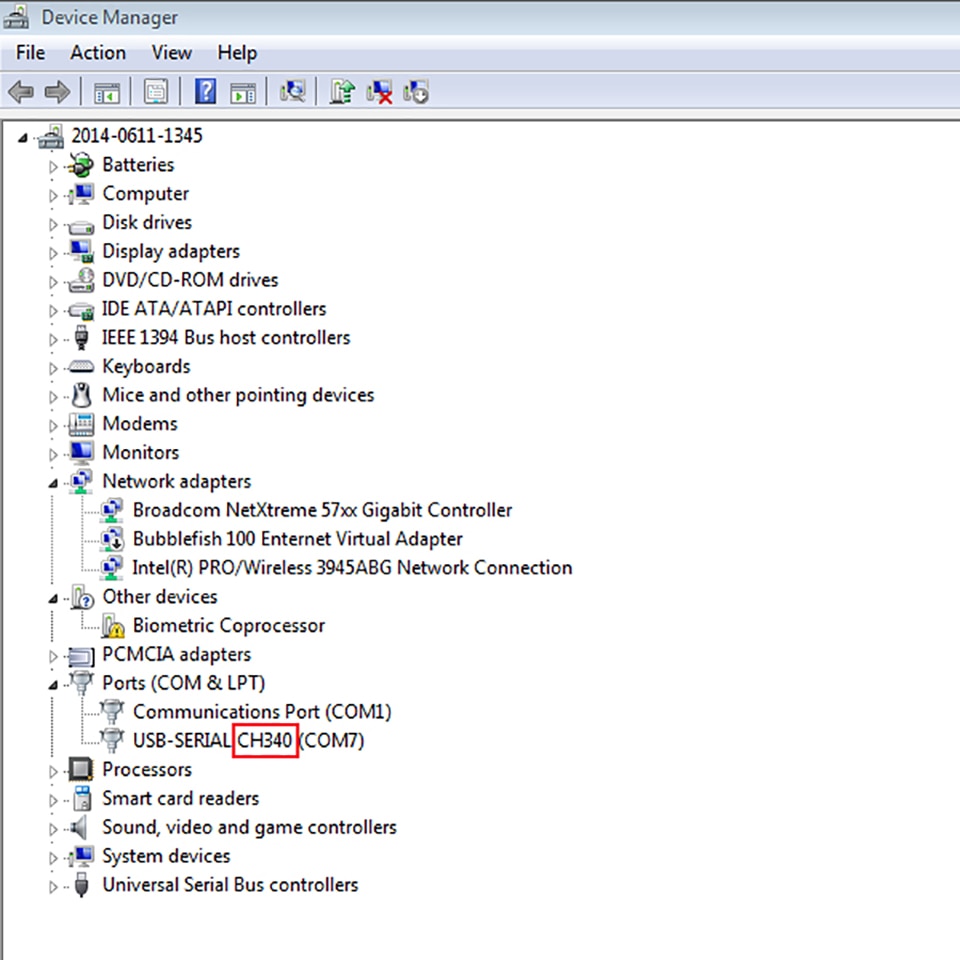Select USB-SERIAL CH340 (COM7) device
960x960 pixels.
(248, 741)
